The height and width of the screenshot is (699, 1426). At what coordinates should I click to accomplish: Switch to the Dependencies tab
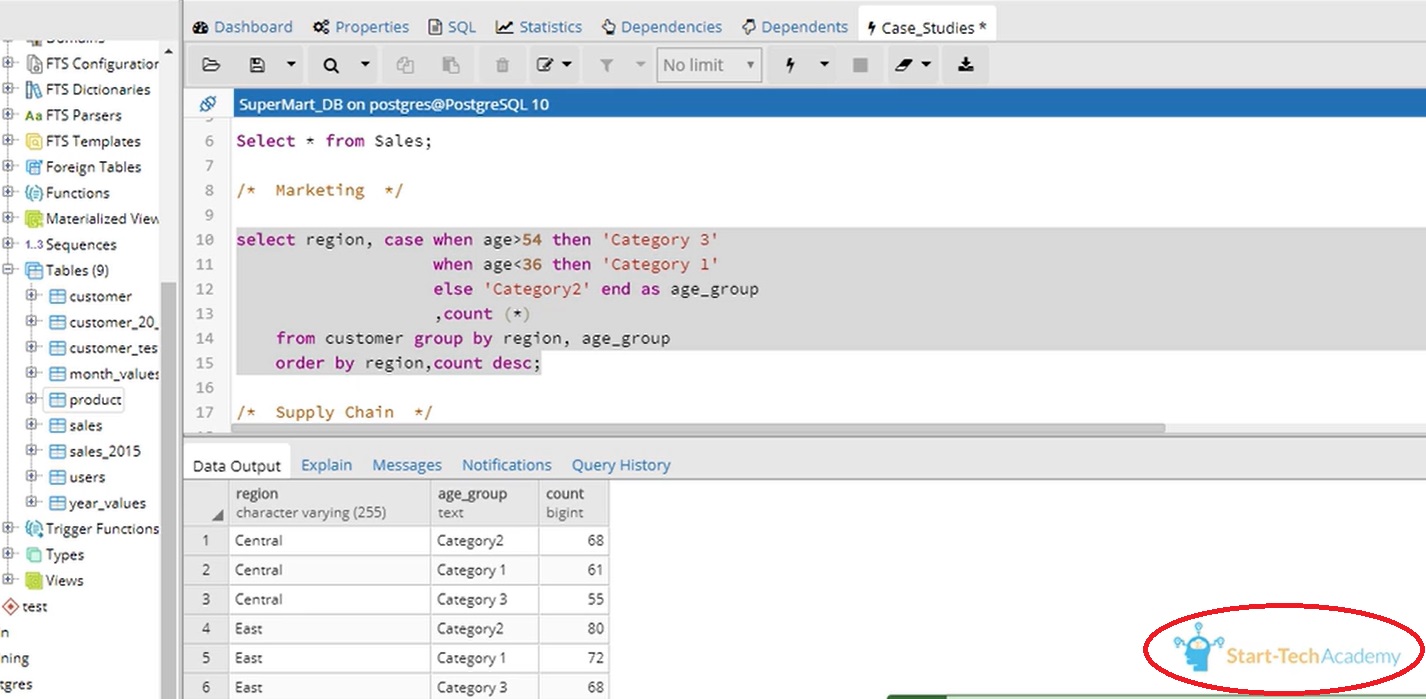tap(662, 27)
